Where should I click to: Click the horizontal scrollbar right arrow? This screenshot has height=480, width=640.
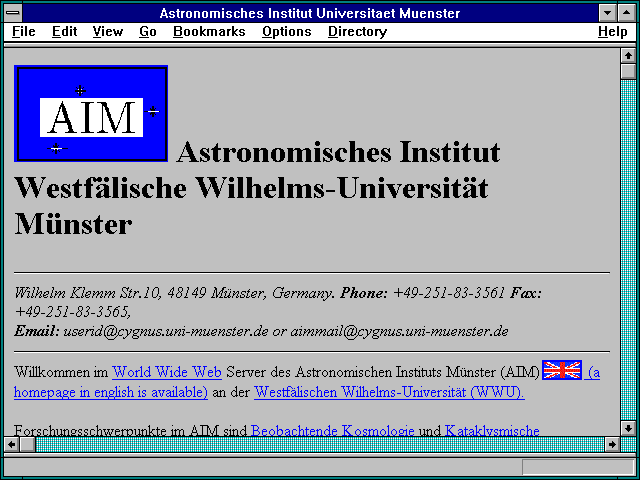(x=612, y=444)
